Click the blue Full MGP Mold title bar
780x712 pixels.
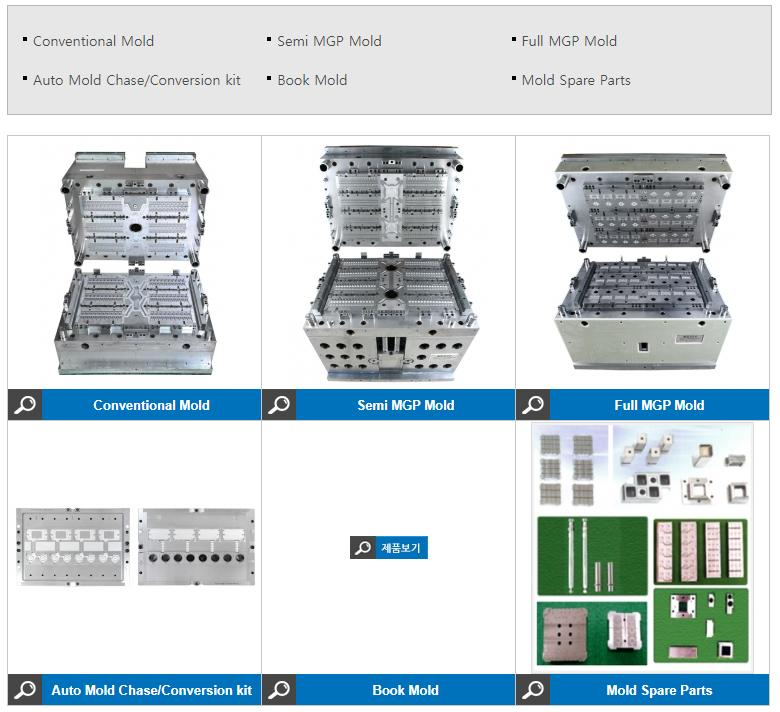[x=659, y=405]
